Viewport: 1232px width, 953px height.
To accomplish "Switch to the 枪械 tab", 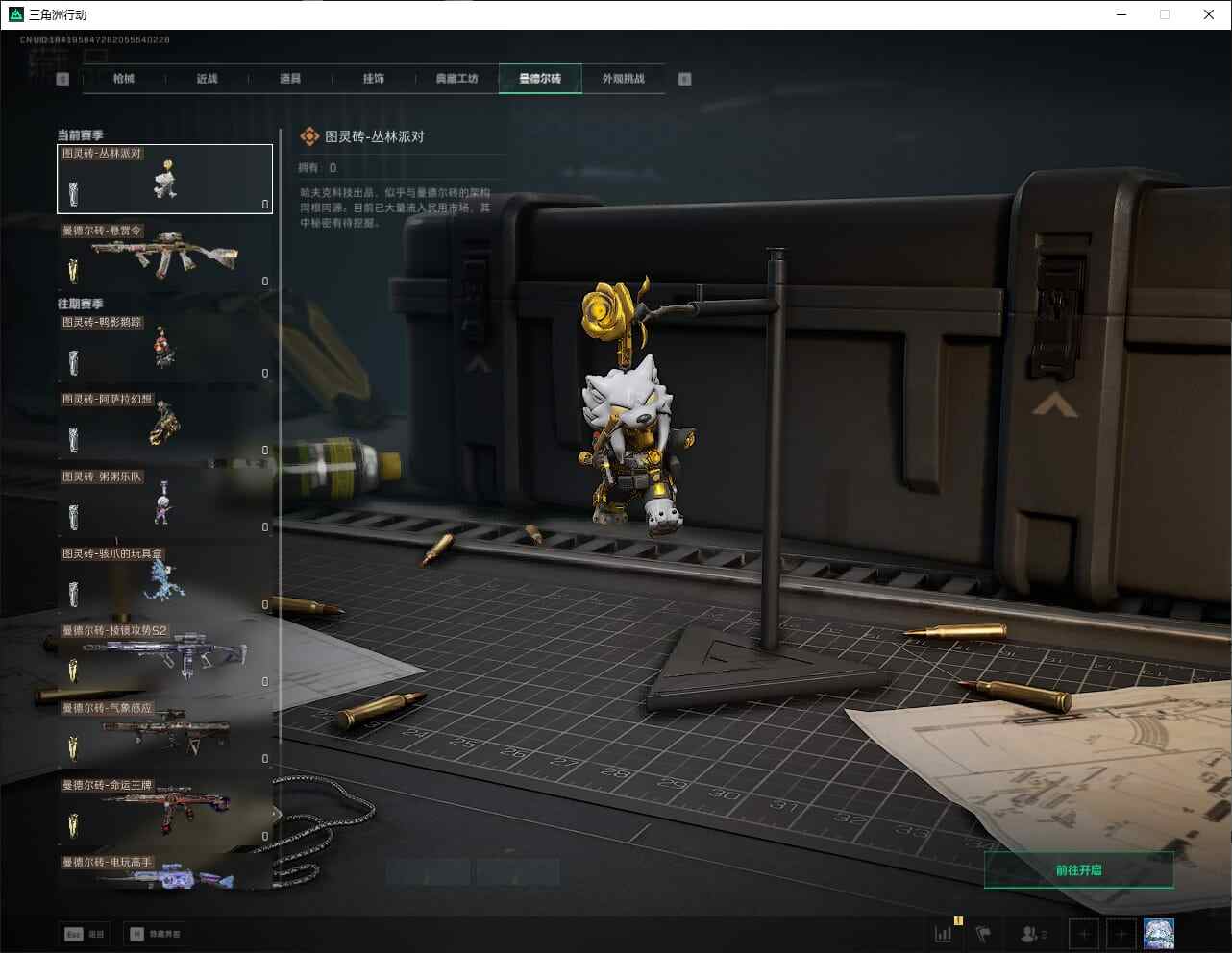I will [x=124, y=79].
